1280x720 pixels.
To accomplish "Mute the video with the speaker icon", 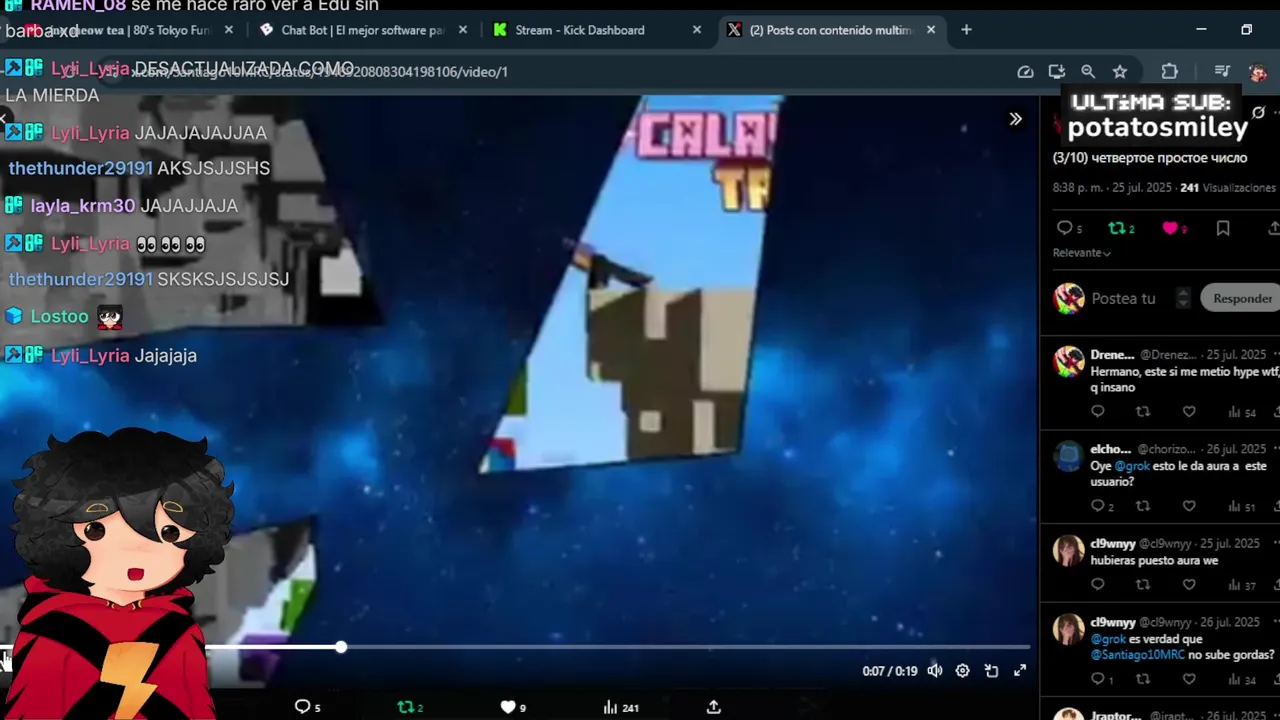I will 934,671.
